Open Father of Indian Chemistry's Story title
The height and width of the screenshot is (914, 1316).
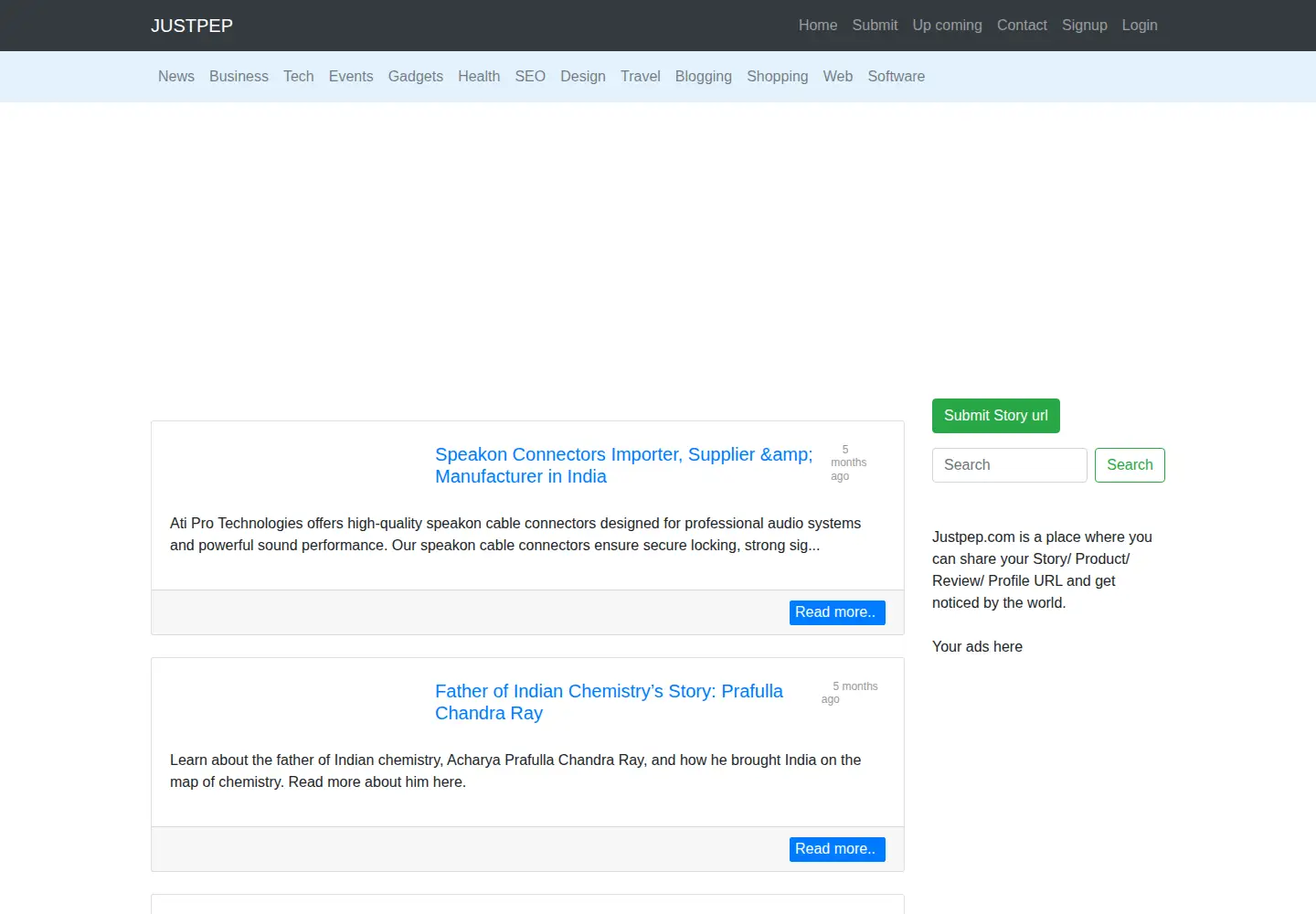(609, 702)
